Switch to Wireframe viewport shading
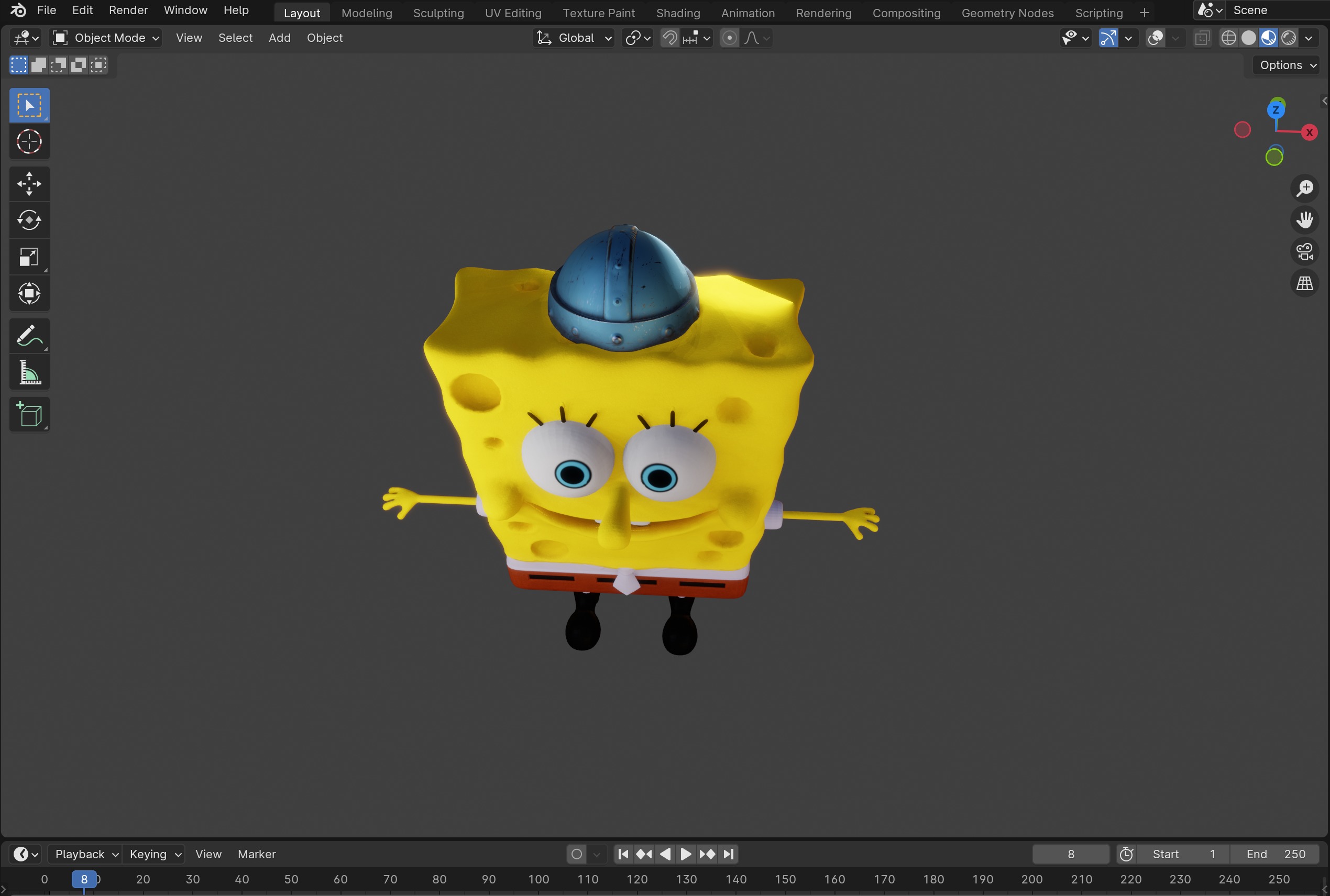The image size is (1330, 896). coord(1228,38)
